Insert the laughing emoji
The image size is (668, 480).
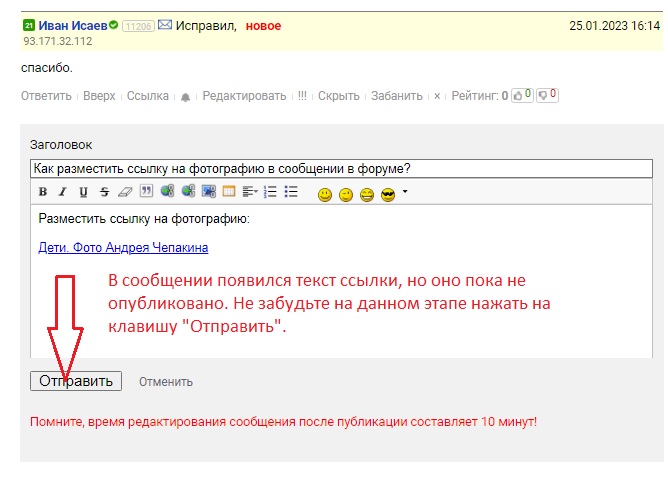367,195
